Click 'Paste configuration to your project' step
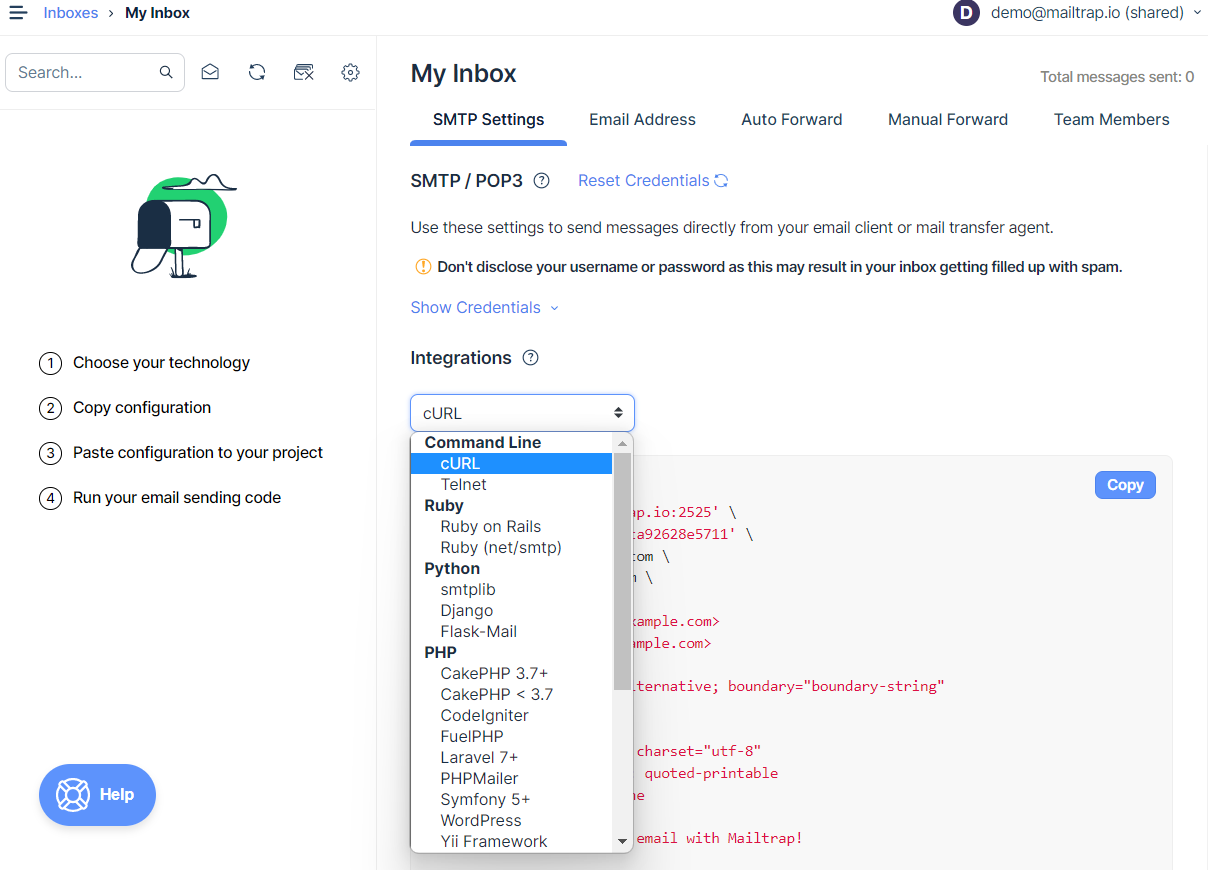The width and height of the screenshot is (1208, 870). point(198,453)
